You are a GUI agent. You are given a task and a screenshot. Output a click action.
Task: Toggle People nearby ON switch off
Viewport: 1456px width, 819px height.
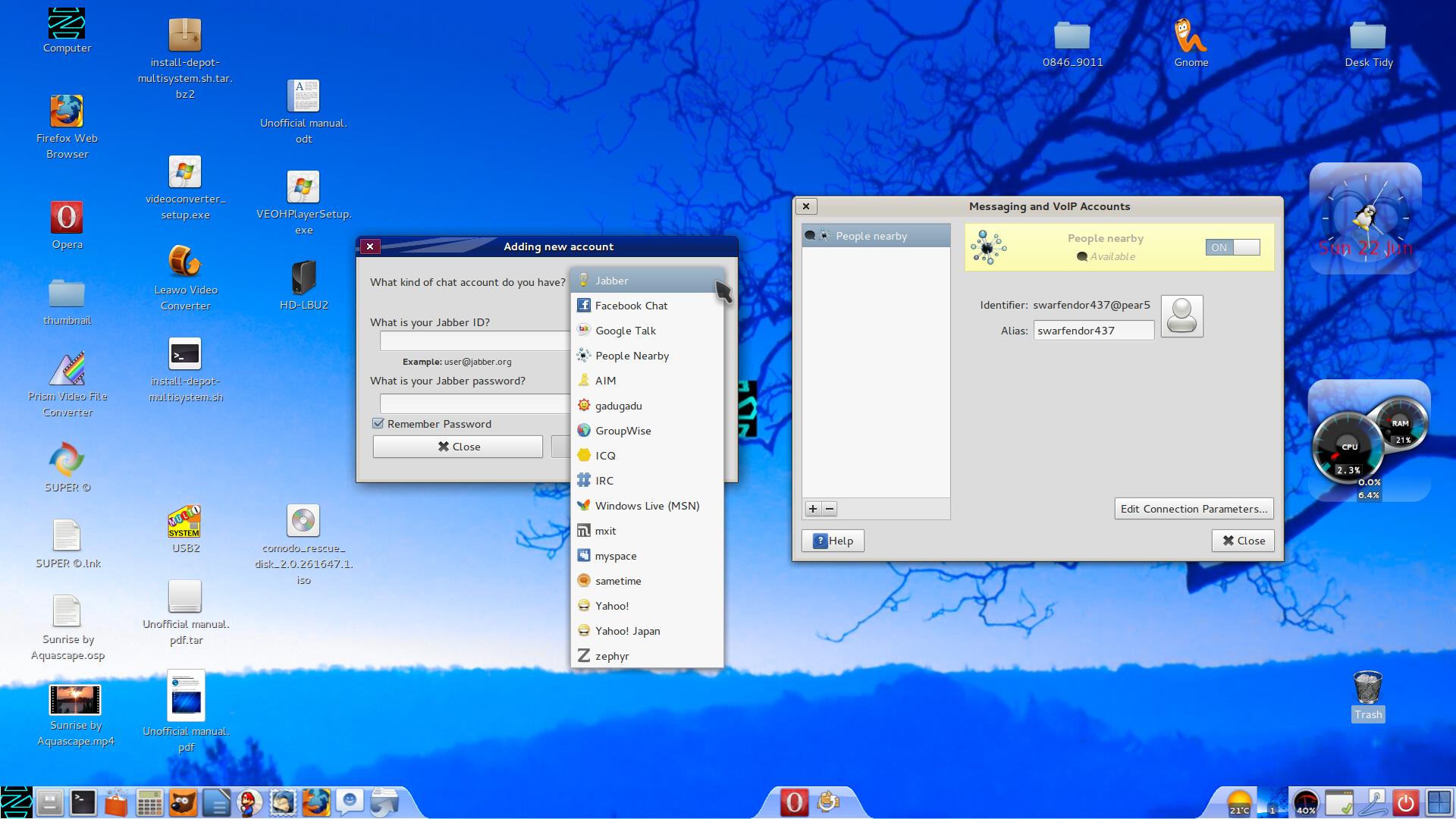pyautogui.click(x=1232, y=247)
